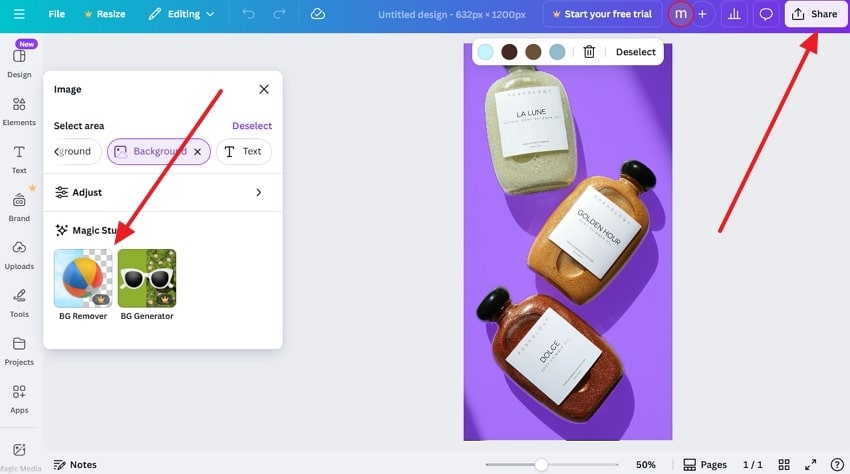
Task: Pick the light blue color swatch
Action: [486, 52]
